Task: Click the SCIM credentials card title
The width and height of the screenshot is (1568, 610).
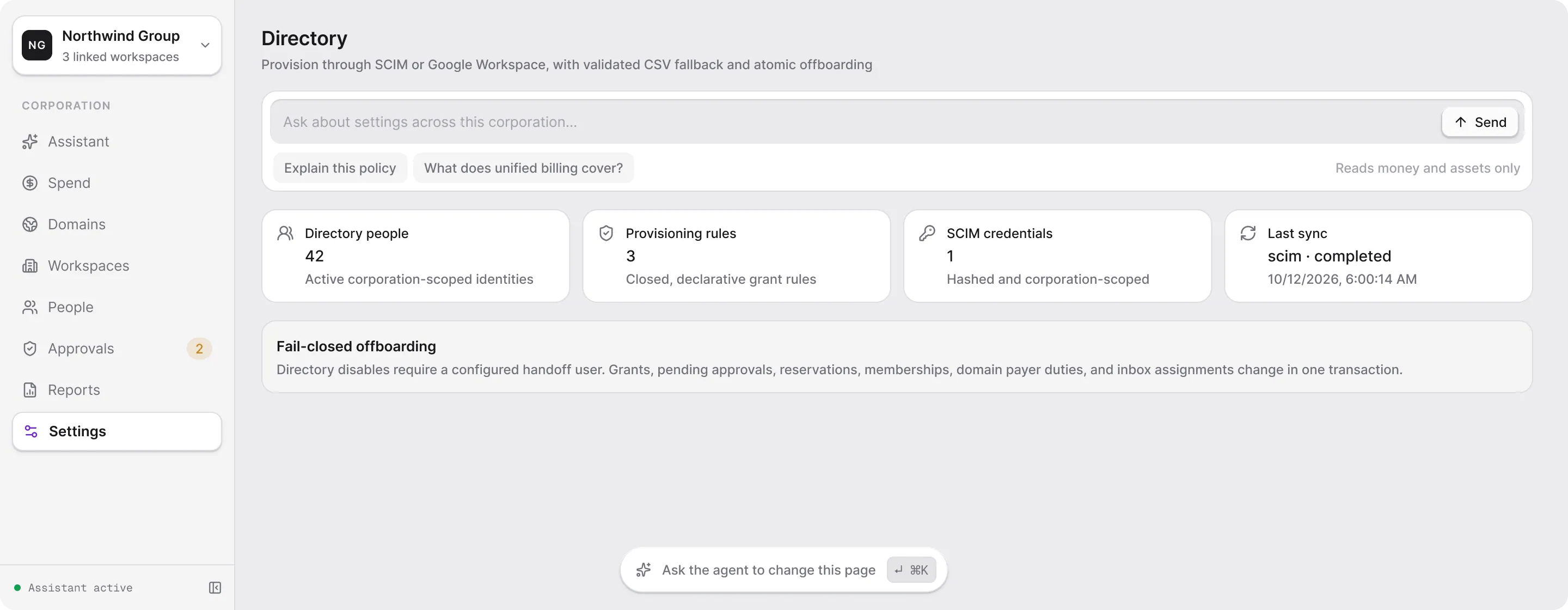Action: point(999,234)
